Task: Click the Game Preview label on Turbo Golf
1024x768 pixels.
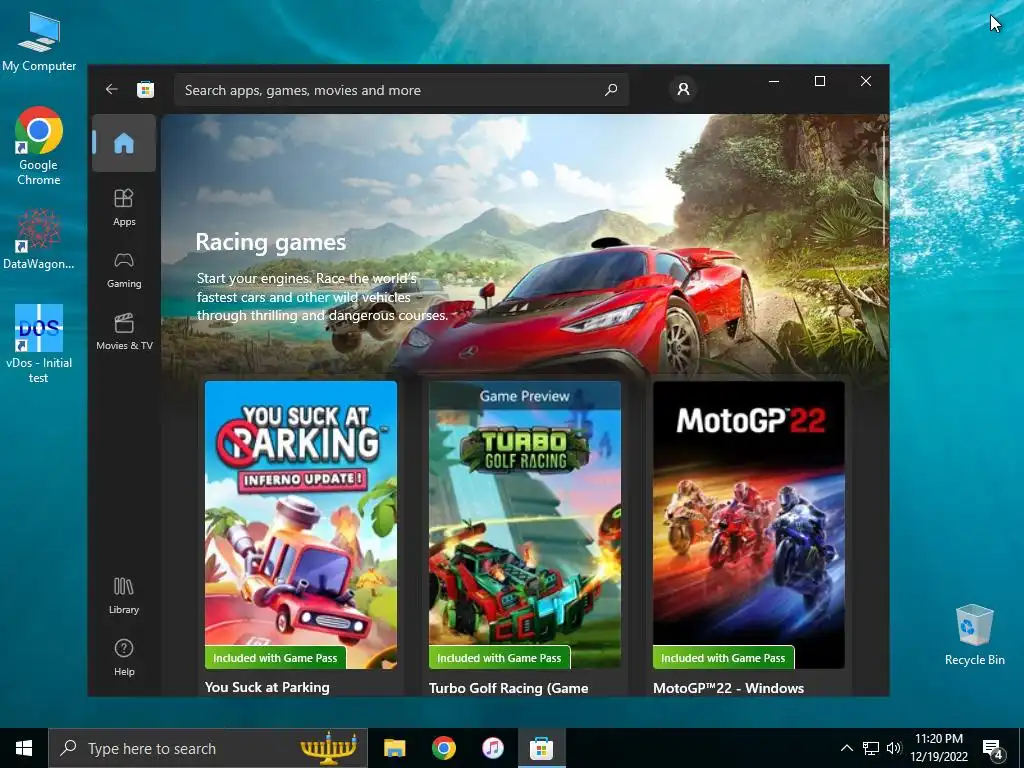Action: click(x=524, y=396)
